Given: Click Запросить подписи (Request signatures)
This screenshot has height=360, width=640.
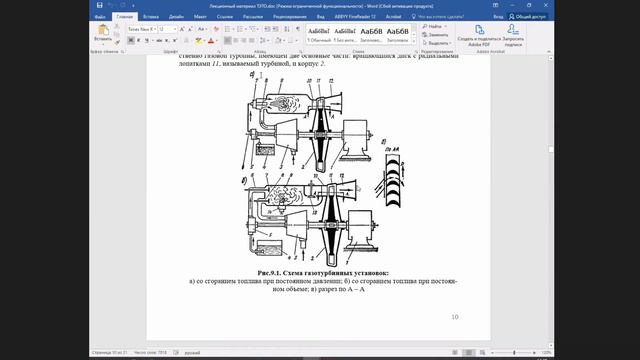Looking at the screenshot, I should [513, 35].
